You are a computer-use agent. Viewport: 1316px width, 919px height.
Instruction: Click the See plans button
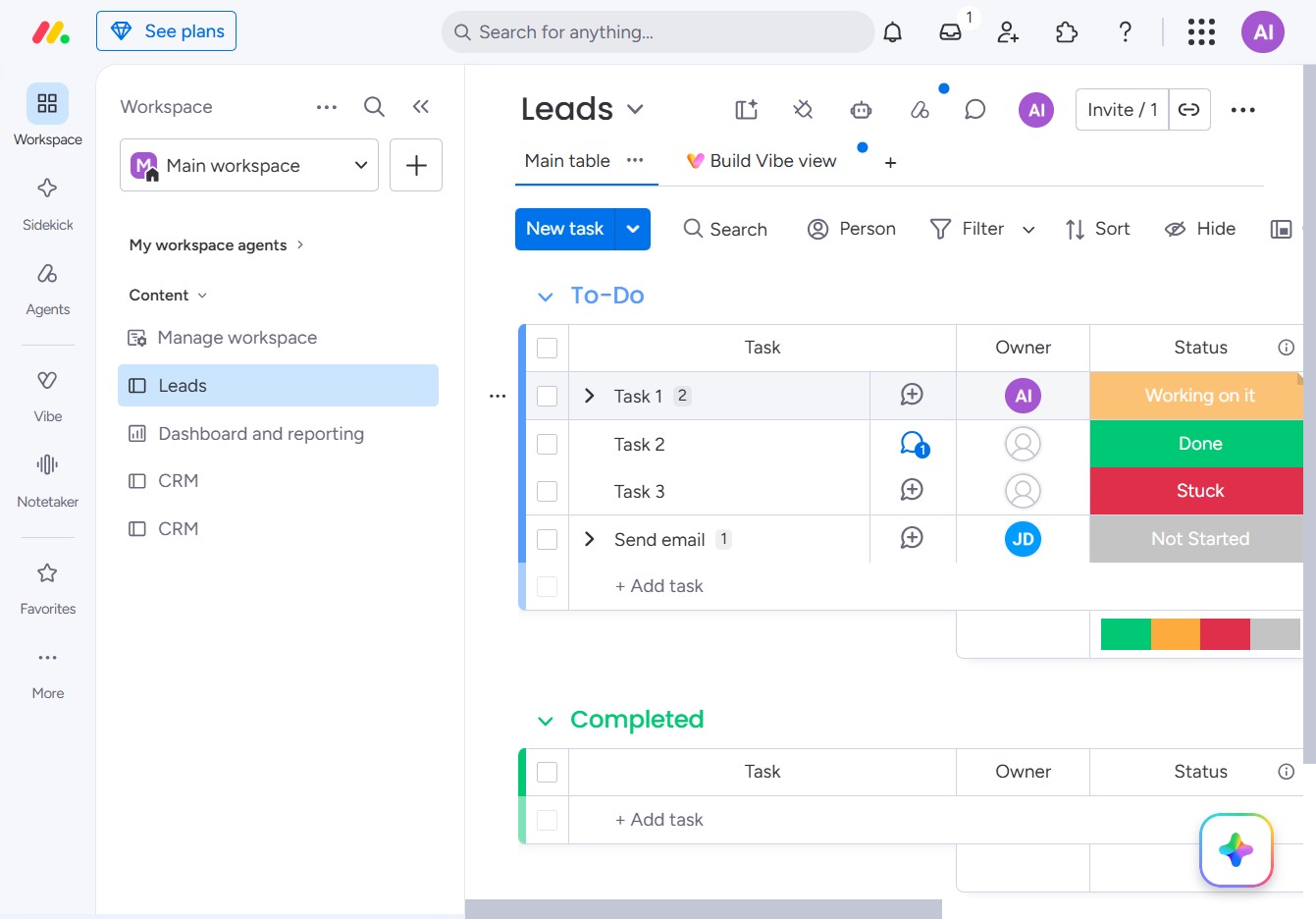click(x=166, y=31)
